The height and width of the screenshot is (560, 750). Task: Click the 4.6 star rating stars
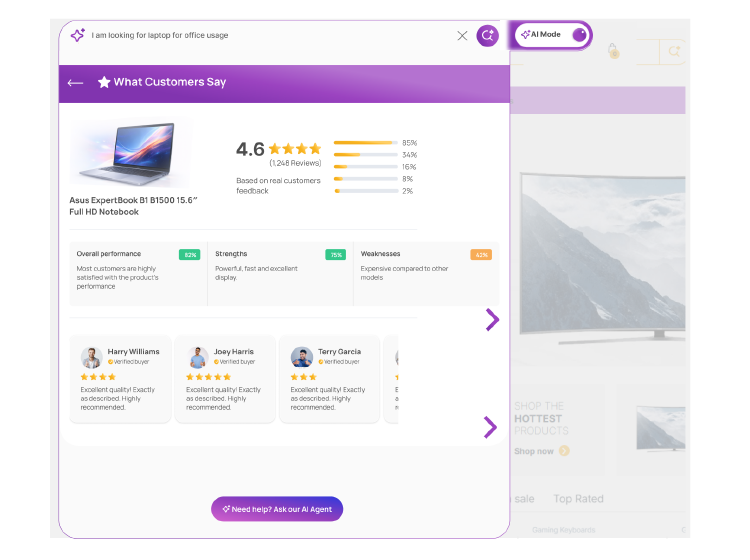click(295, 149)
